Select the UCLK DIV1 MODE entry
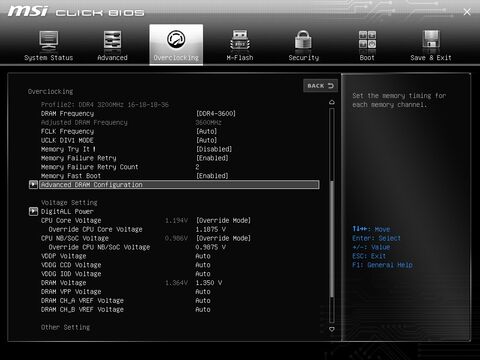Screen dimensions: 480x360 coord(67,140)
